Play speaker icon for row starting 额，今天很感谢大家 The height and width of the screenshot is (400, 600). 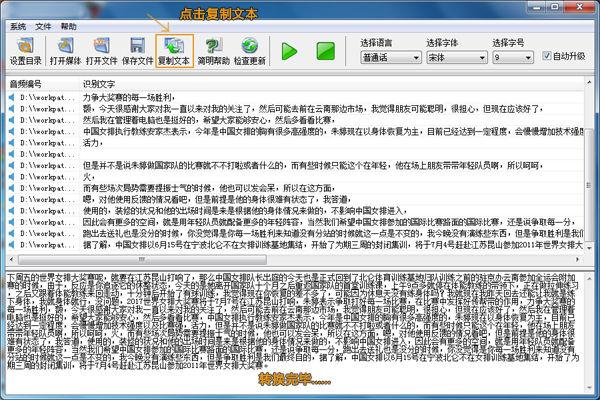pyautogui.click(x=12, y=109)
